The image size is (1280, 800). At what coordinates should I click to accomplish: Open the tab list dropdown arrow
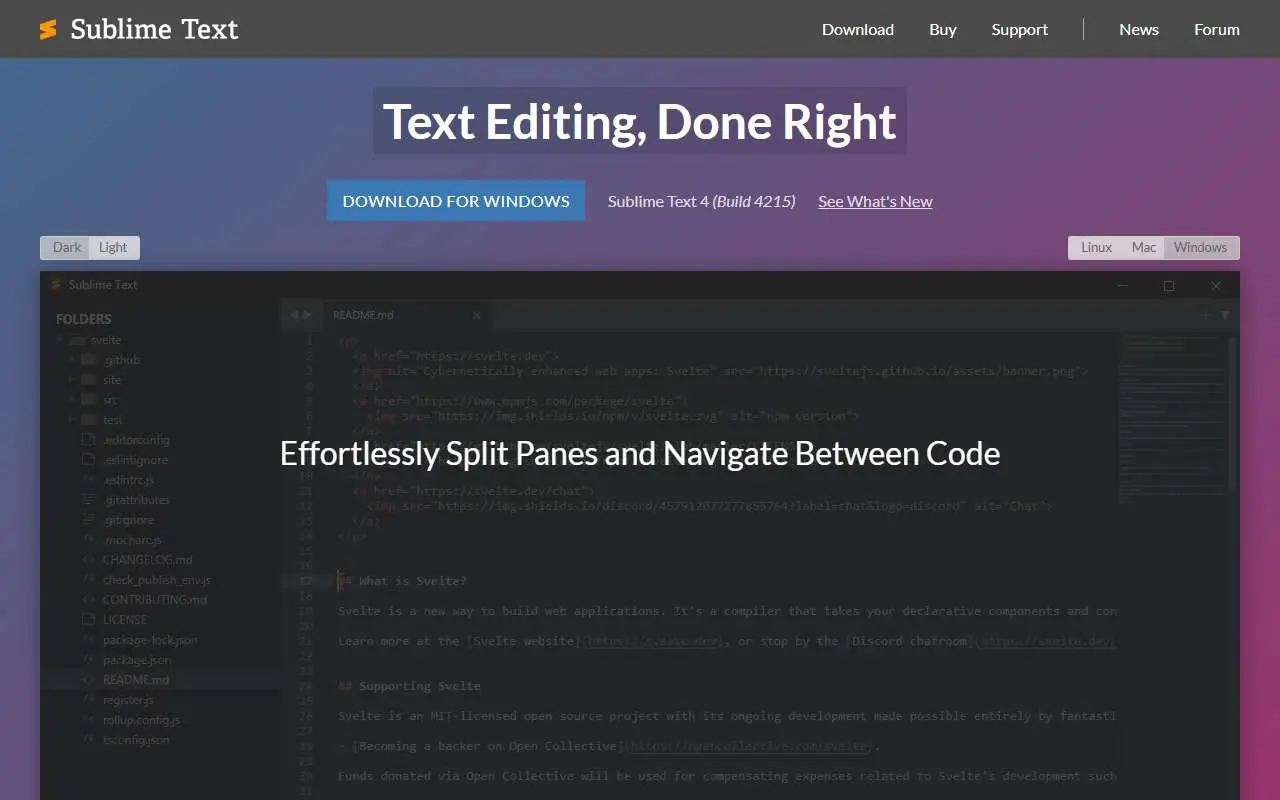(x=1225, y=315)
